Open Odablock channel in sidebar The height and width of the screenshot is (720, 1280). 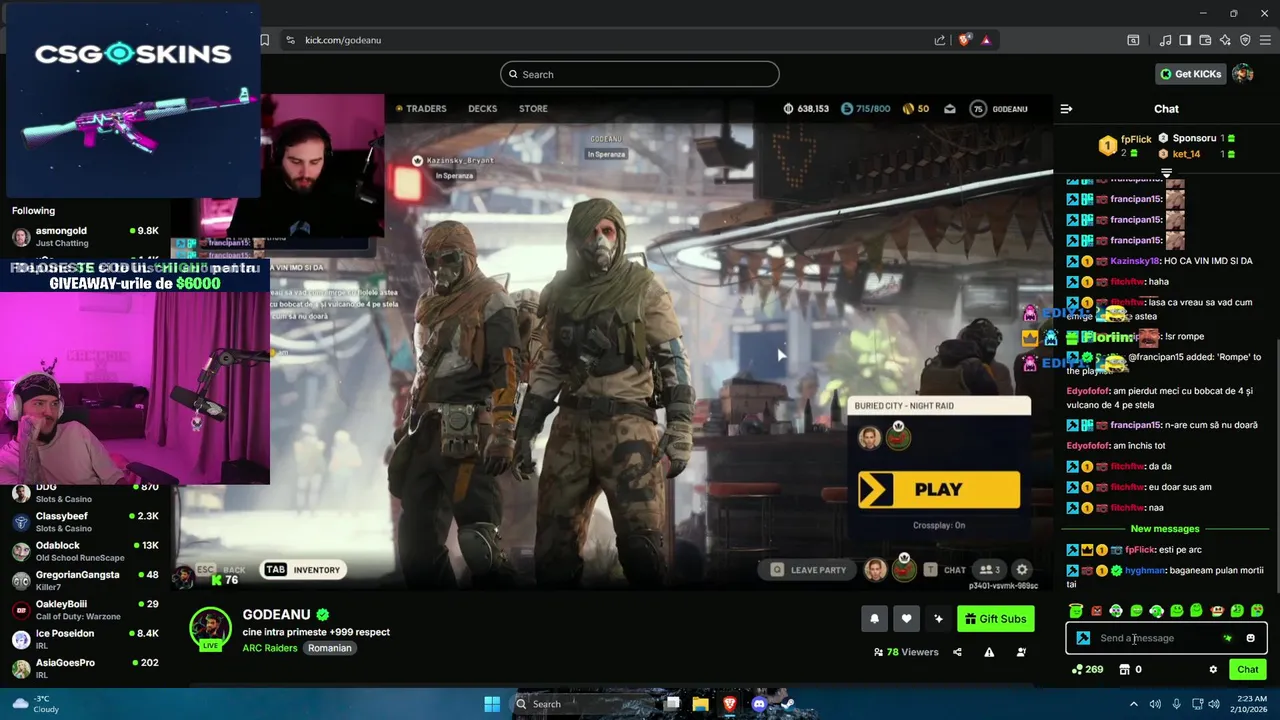click(86, 551)
